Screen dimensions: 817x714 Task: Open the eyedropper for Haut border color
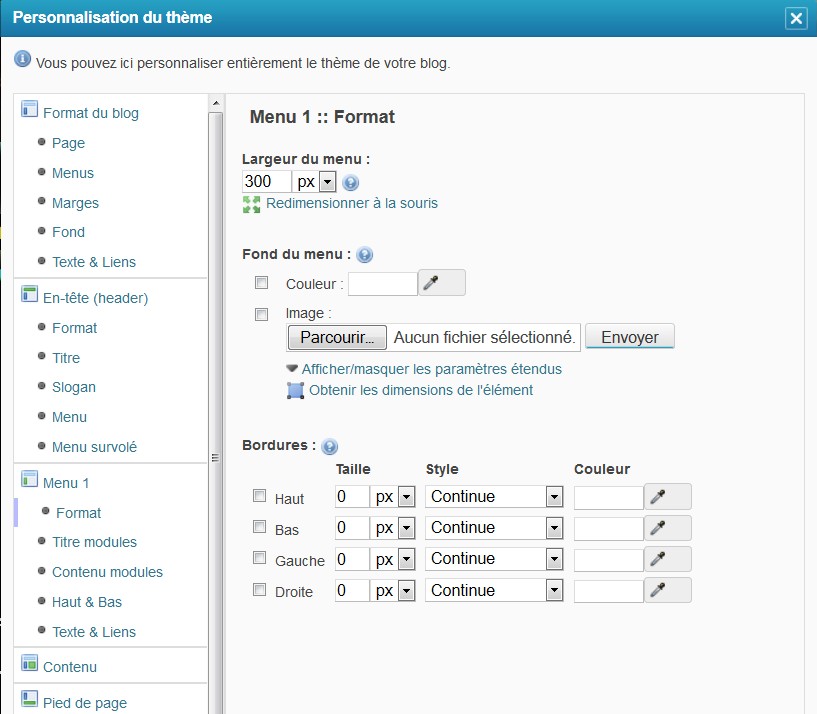667,497
